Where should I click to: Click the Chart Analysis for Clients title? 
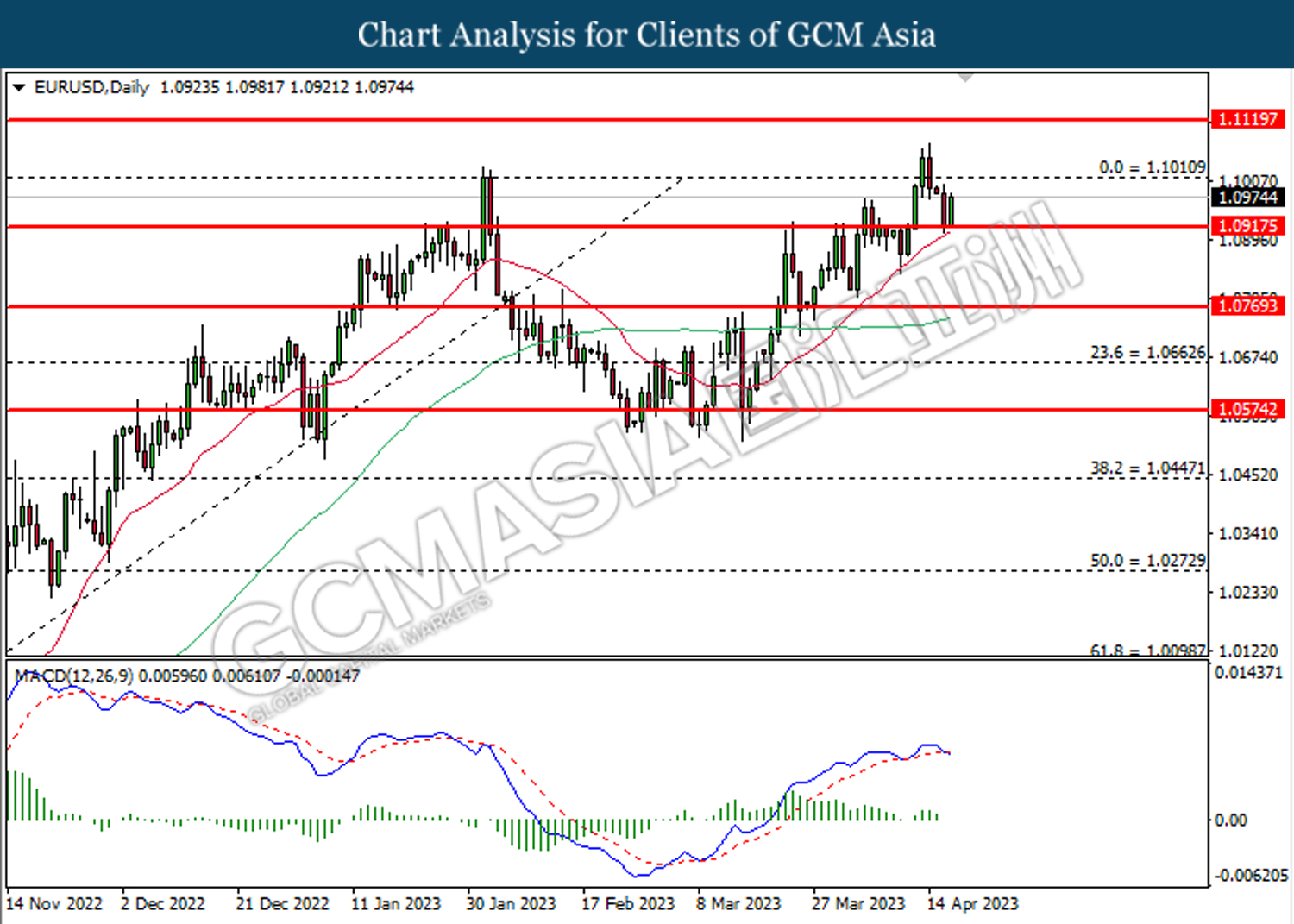point(647,35)
